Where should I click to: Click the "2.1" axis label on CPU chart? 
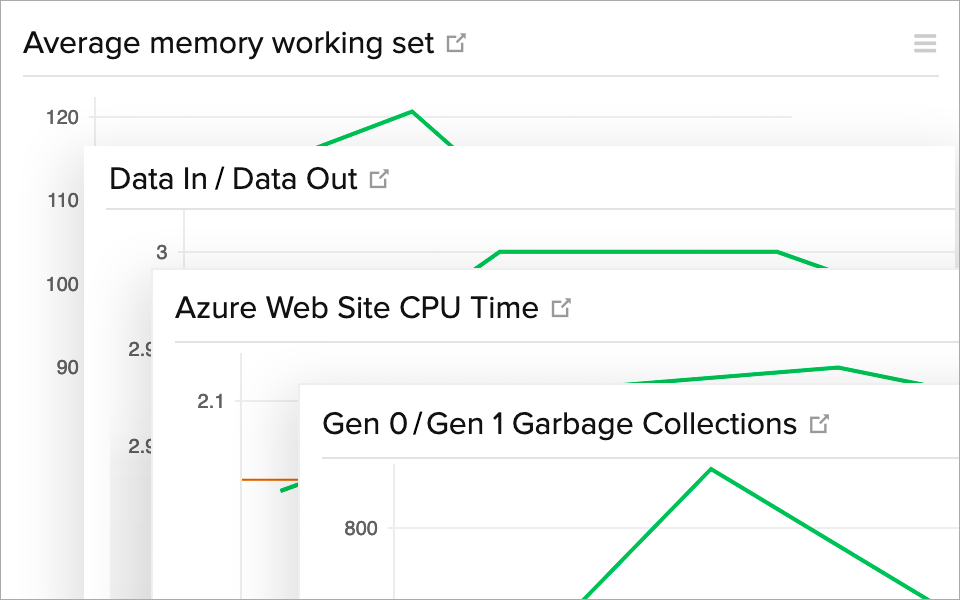[x=210, y=399]
